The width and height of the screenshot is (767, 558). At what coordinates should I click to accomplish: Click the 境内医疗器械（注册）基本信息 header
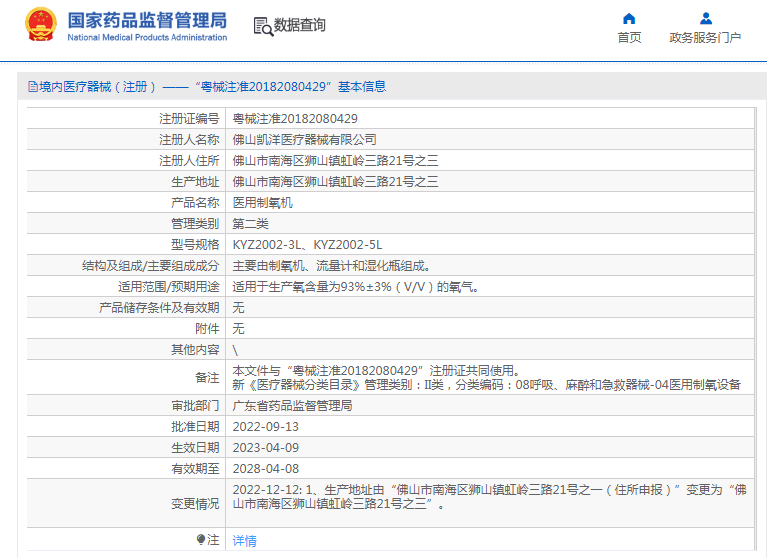point(207,87)
